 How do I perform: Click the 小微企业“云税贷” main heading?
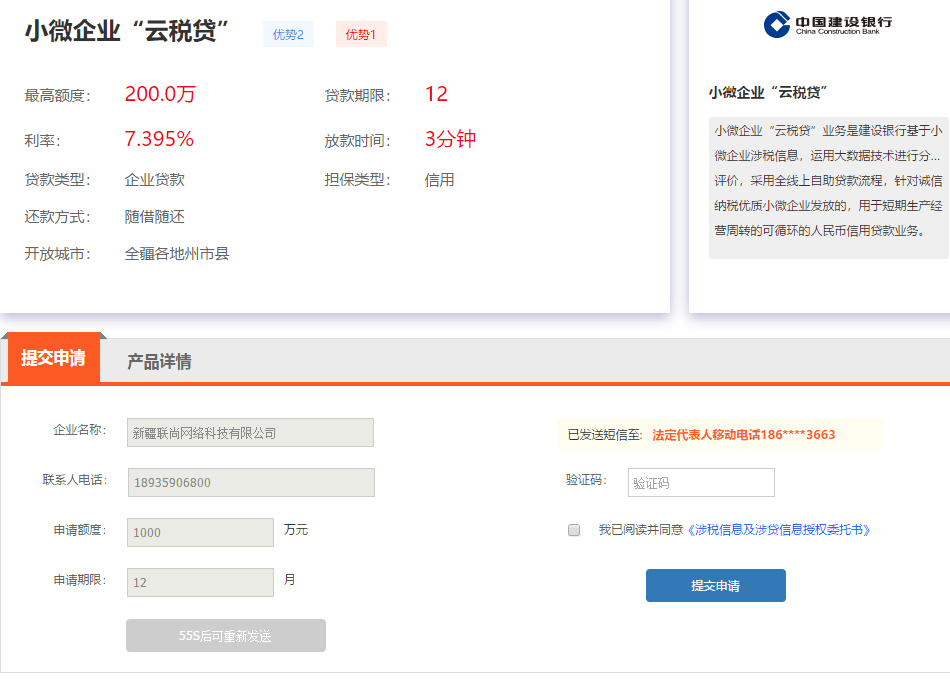point(127,31)
